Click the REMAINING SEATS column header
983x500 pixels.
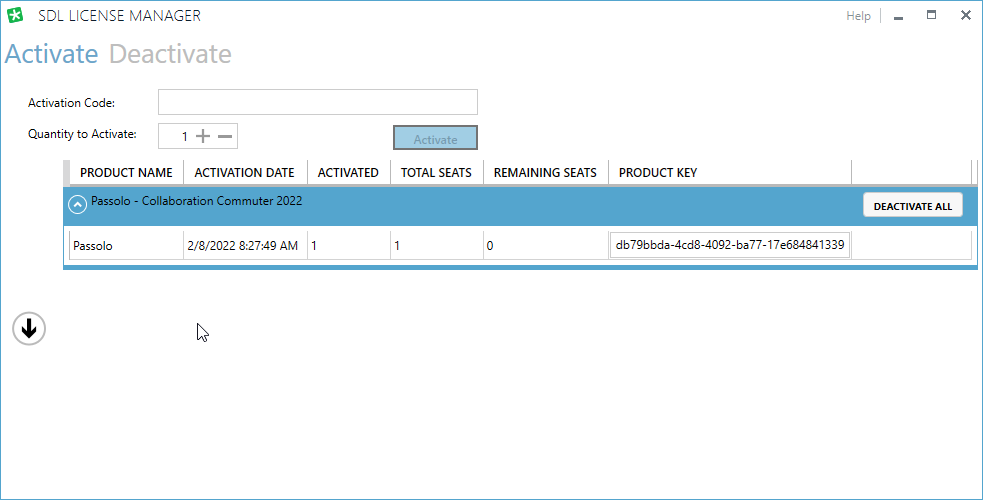[x=545, y=172]
